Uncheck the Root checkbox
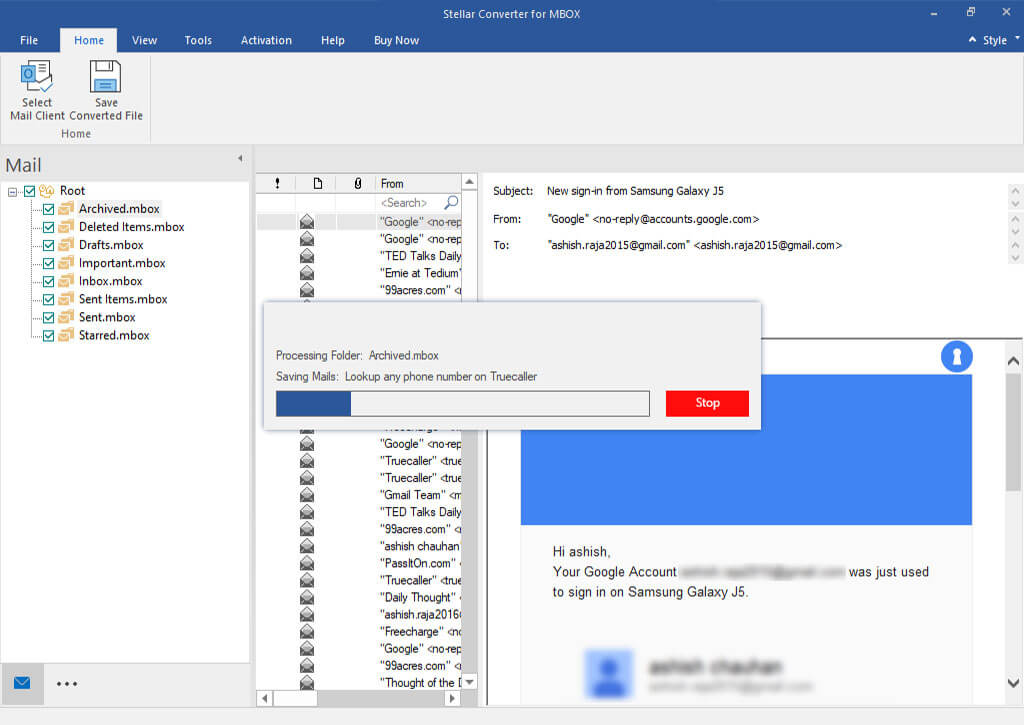This screenshot has width=1024, height=725. coord(29,191)
